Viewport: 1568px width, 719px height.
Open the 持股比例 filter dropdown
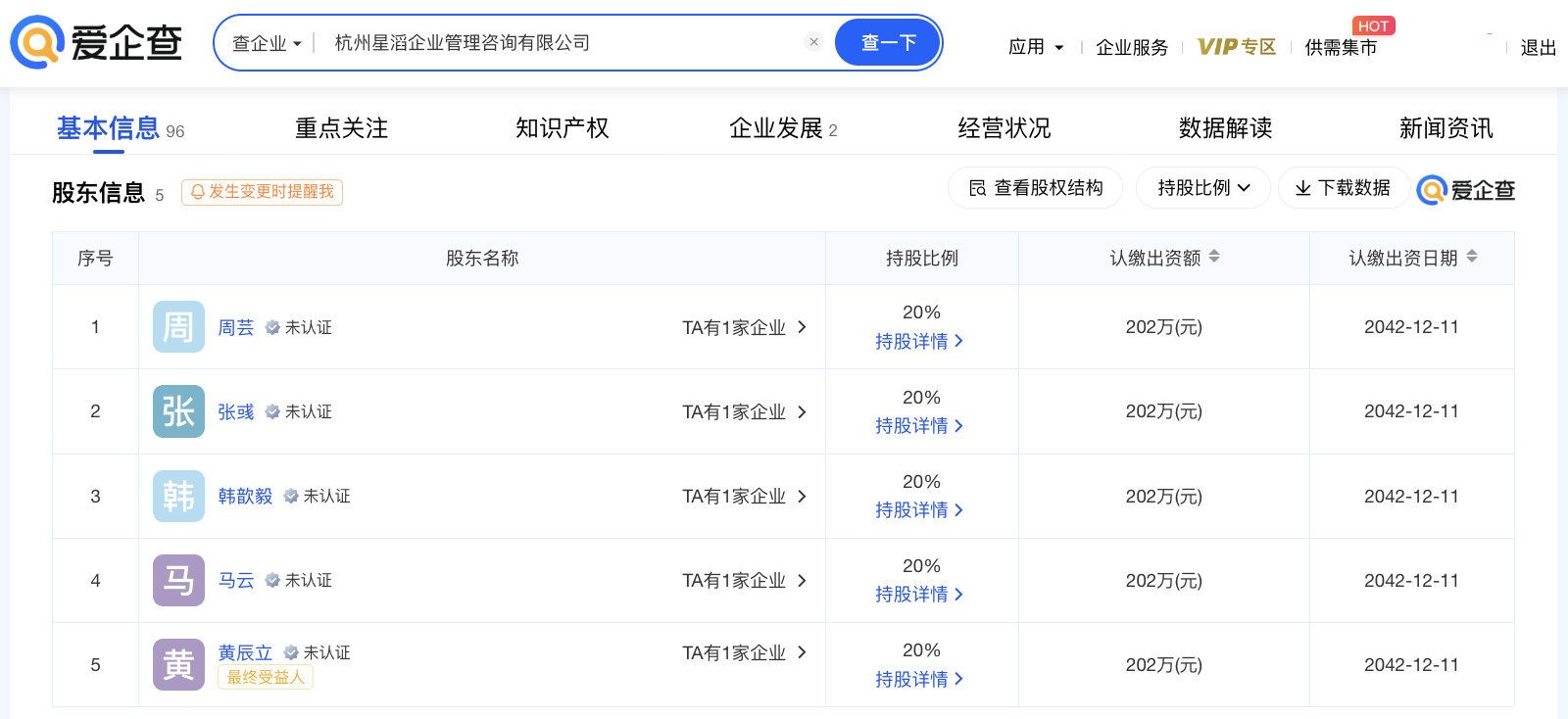click(x=1203, y=188)
